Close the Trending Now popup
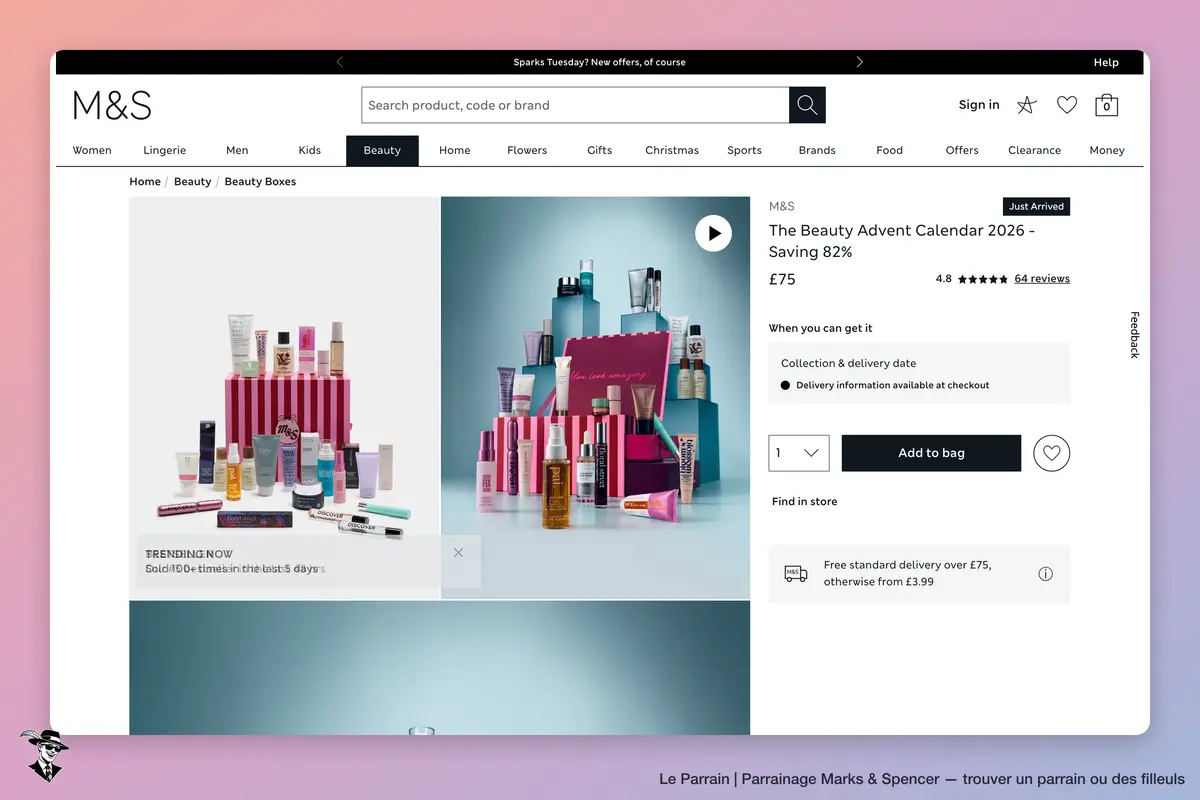 (458, 553)
